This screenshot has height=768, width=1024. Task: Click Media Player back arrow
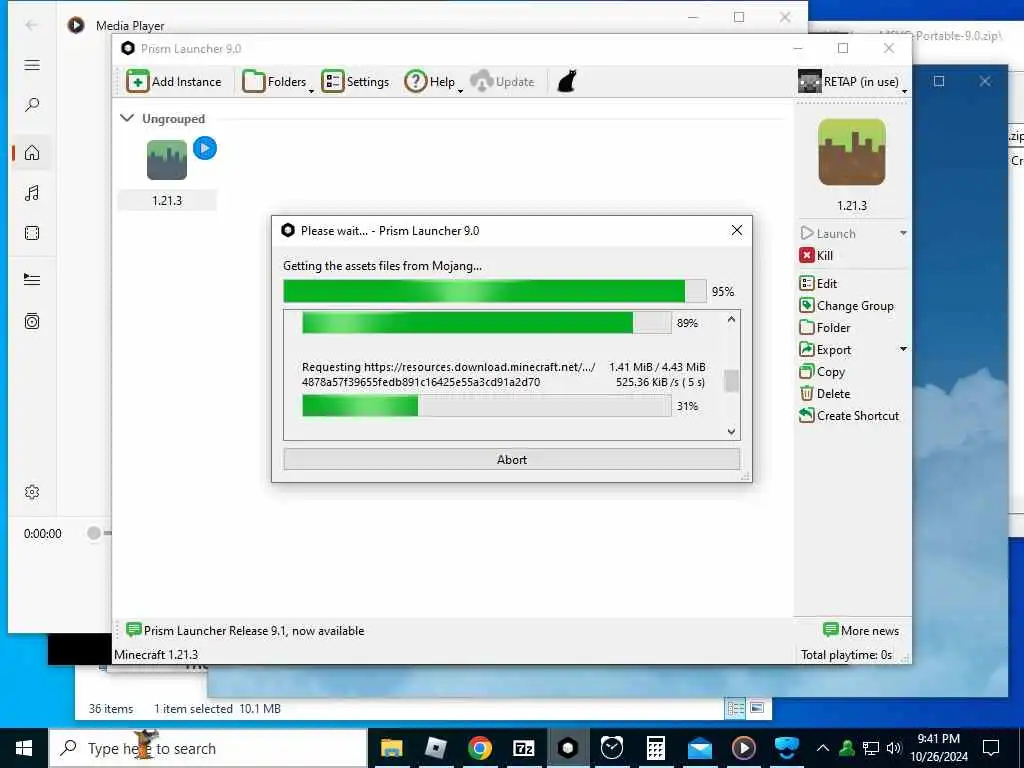point(31,25)
